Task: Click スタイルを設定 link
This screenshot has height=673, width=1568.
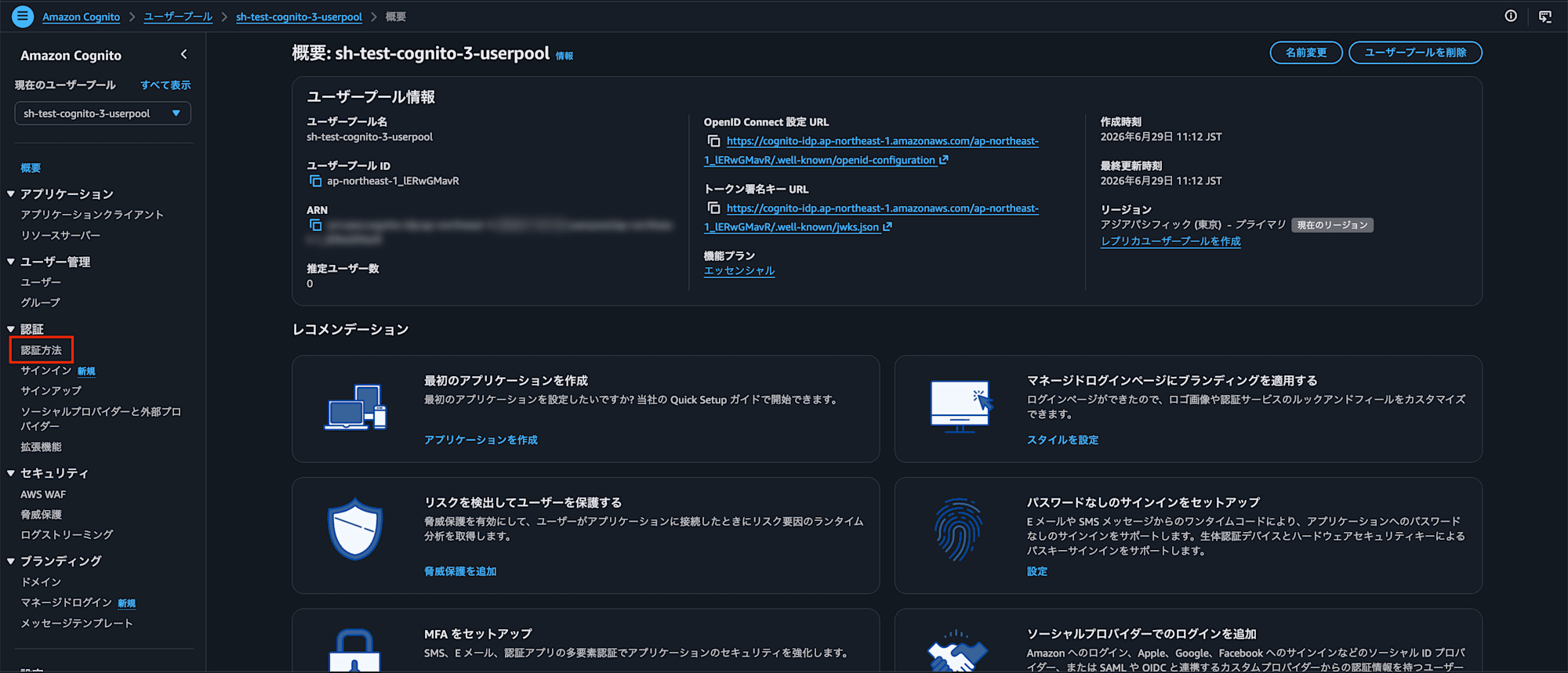Action: 1062,440
